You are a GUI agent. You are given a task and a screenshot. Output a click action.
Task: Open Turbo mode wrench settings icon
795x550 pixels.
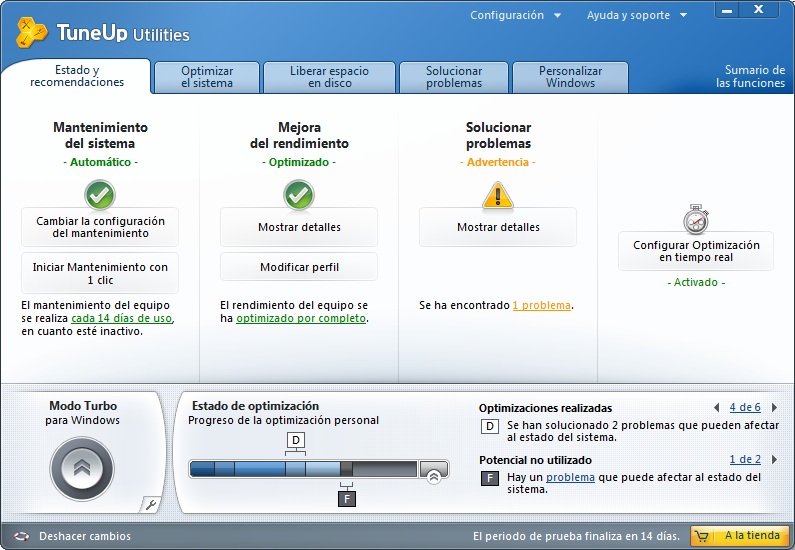(x=151, y=504)
